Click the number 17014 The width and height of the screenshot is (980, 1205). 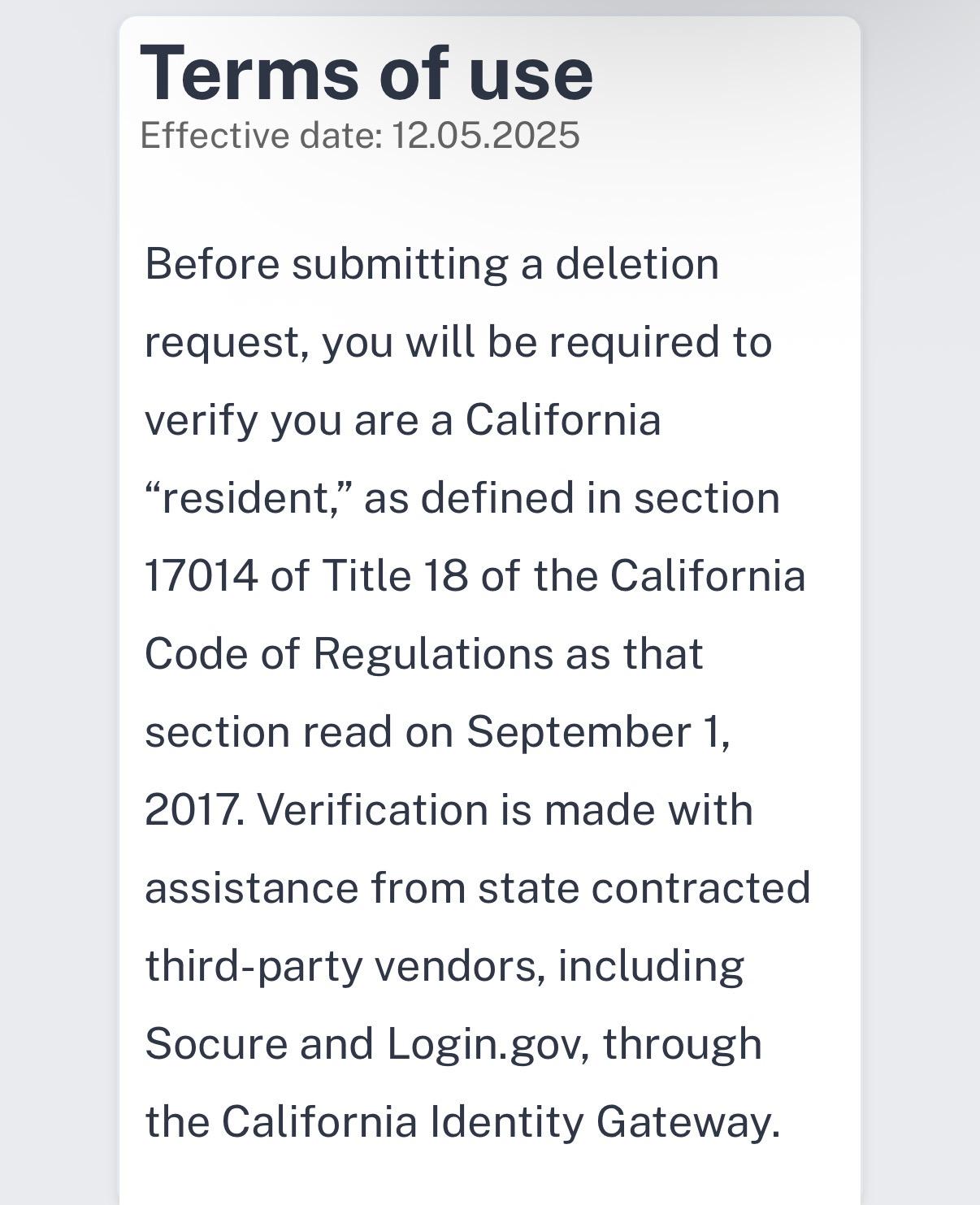pos(202,575)
